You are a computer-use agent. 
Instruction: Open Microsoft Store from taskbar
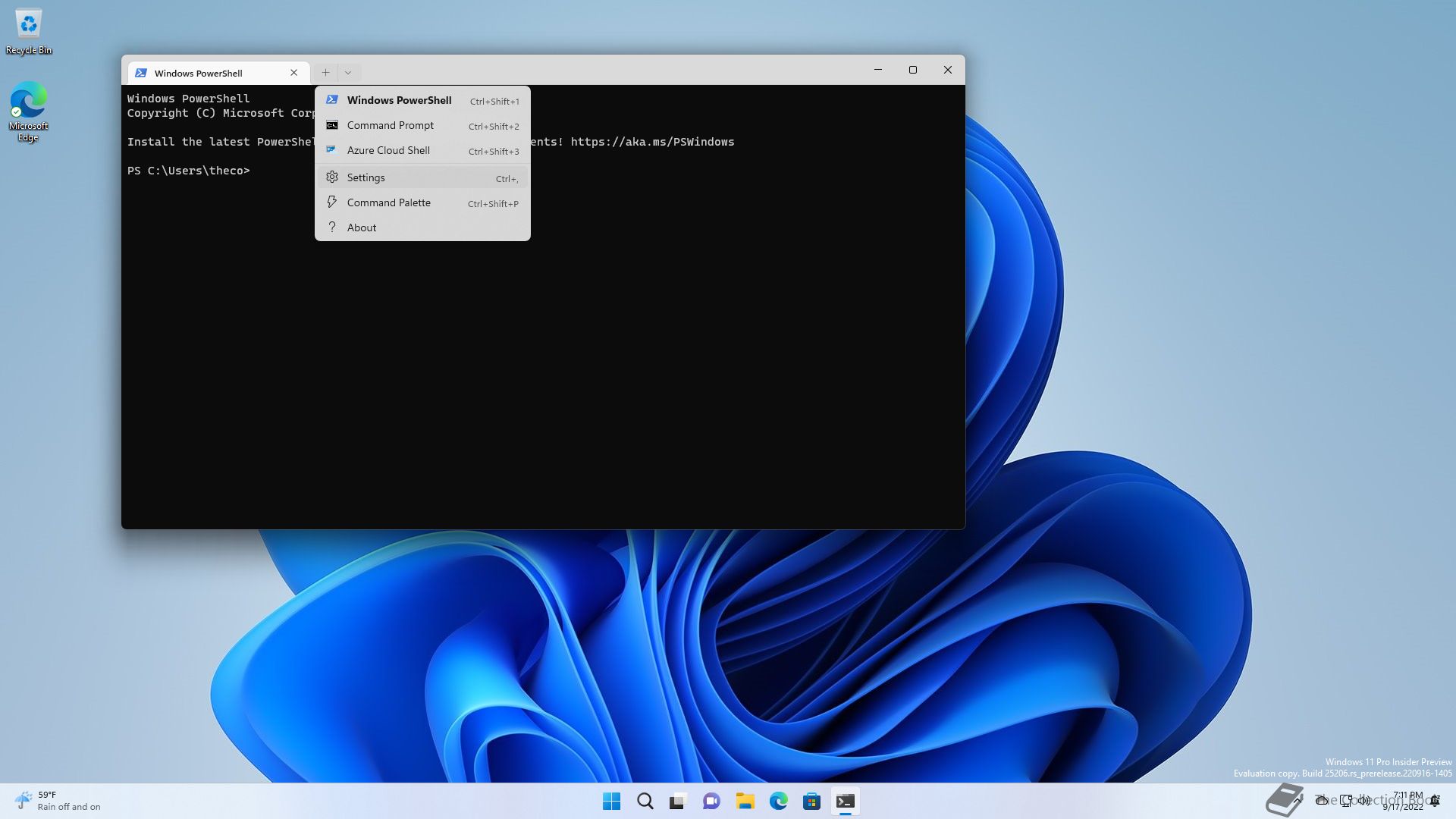[x=811, y=801]
